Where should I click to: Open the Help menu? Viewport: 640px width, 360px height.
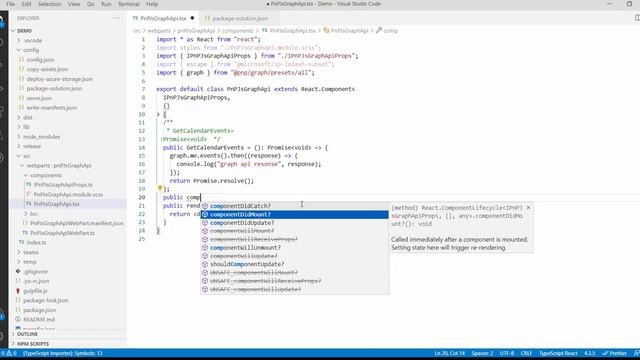pyautogui.click(x=152, y=4)
